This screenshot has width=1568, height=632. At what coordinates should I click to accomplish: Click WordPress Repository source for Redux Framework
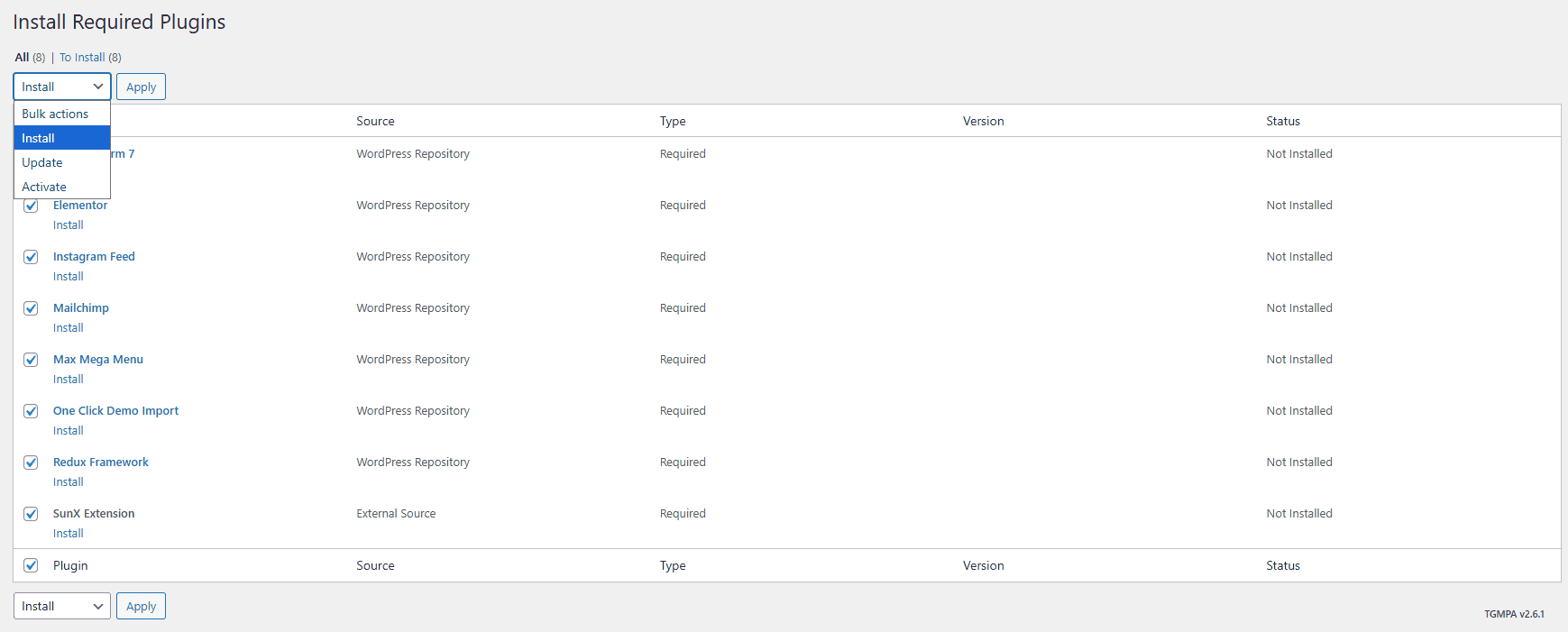click(x=413, y=462)
